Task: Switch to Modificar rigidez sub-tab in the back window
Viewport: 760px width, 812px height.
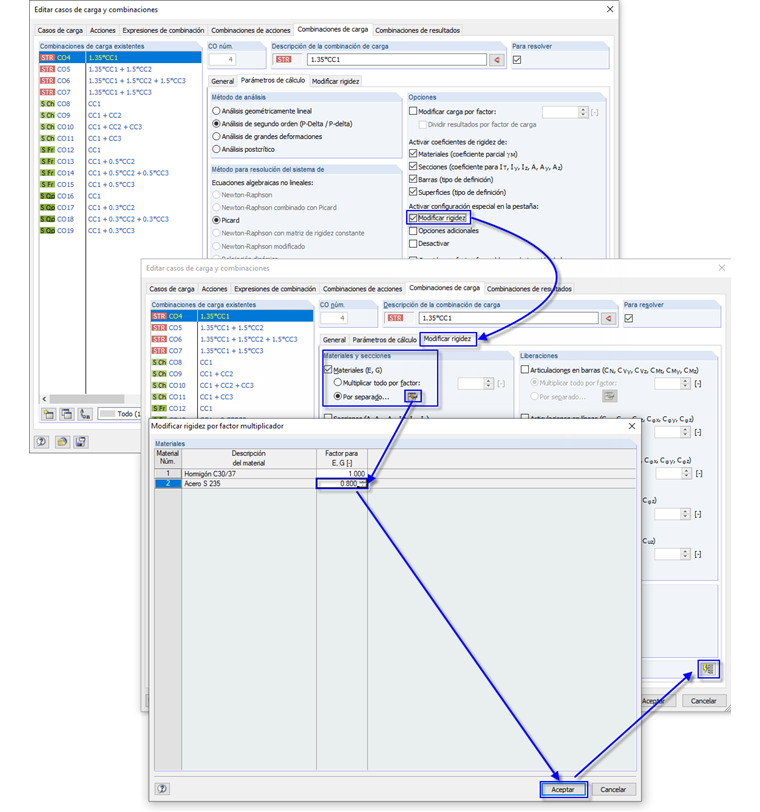Action: click(x=335, y=81)
